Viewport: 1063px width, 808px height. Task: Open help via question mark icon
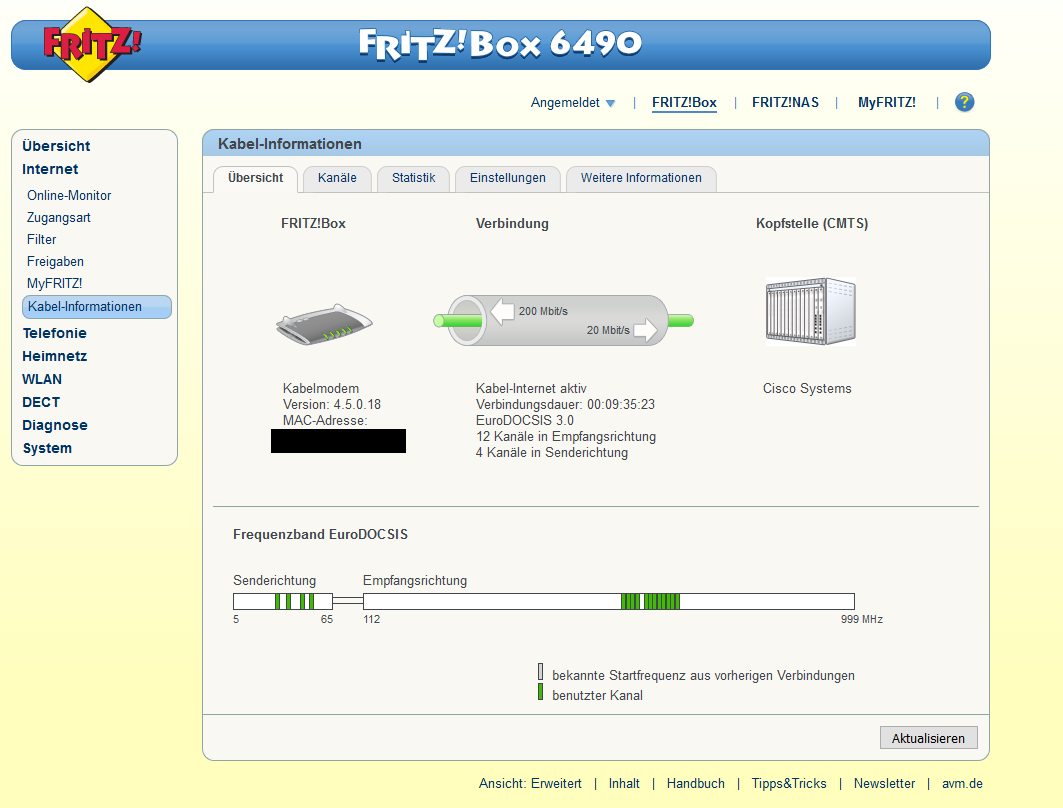964,102
